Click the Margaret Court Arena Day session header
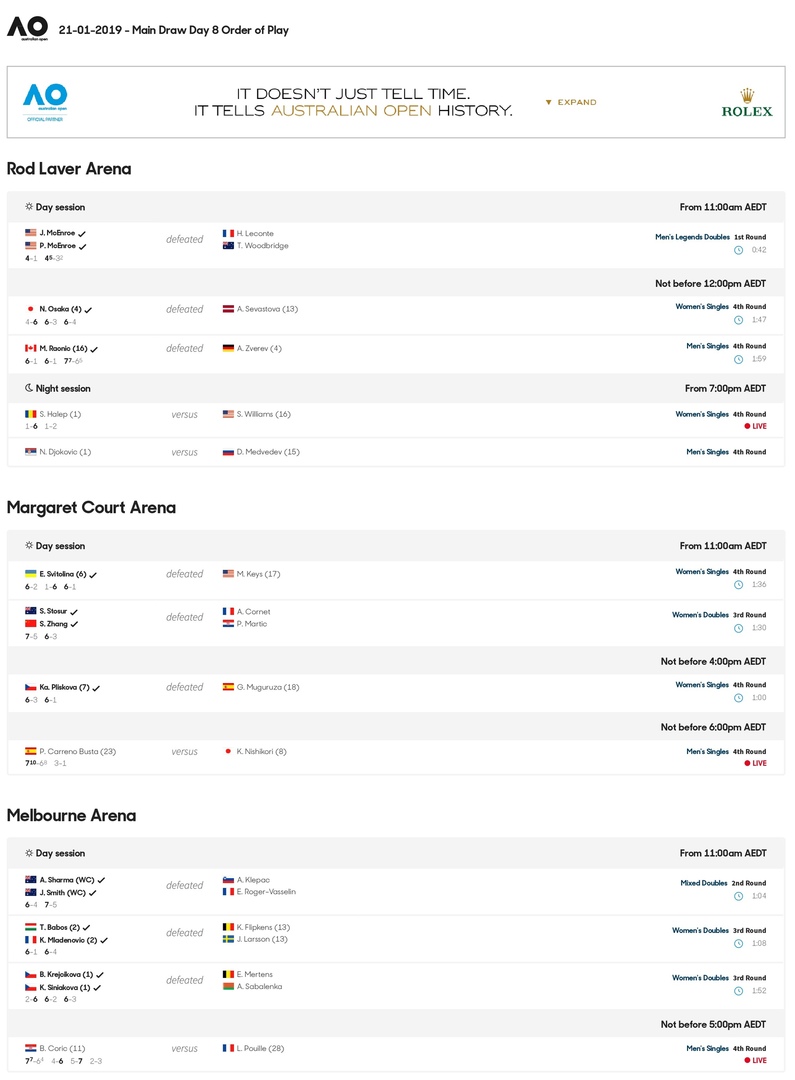Viewport: 795px width, 1080px height. [396, 546]
